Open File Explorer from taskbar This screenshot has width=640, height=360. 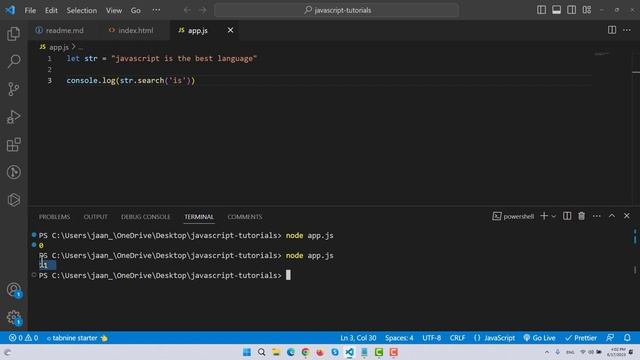point(276,352)
